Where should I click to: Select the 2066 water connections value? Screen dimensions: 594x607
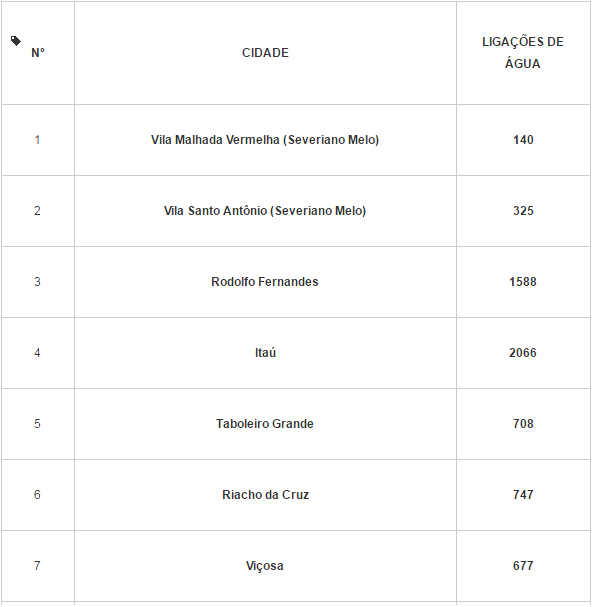[523, 353]
